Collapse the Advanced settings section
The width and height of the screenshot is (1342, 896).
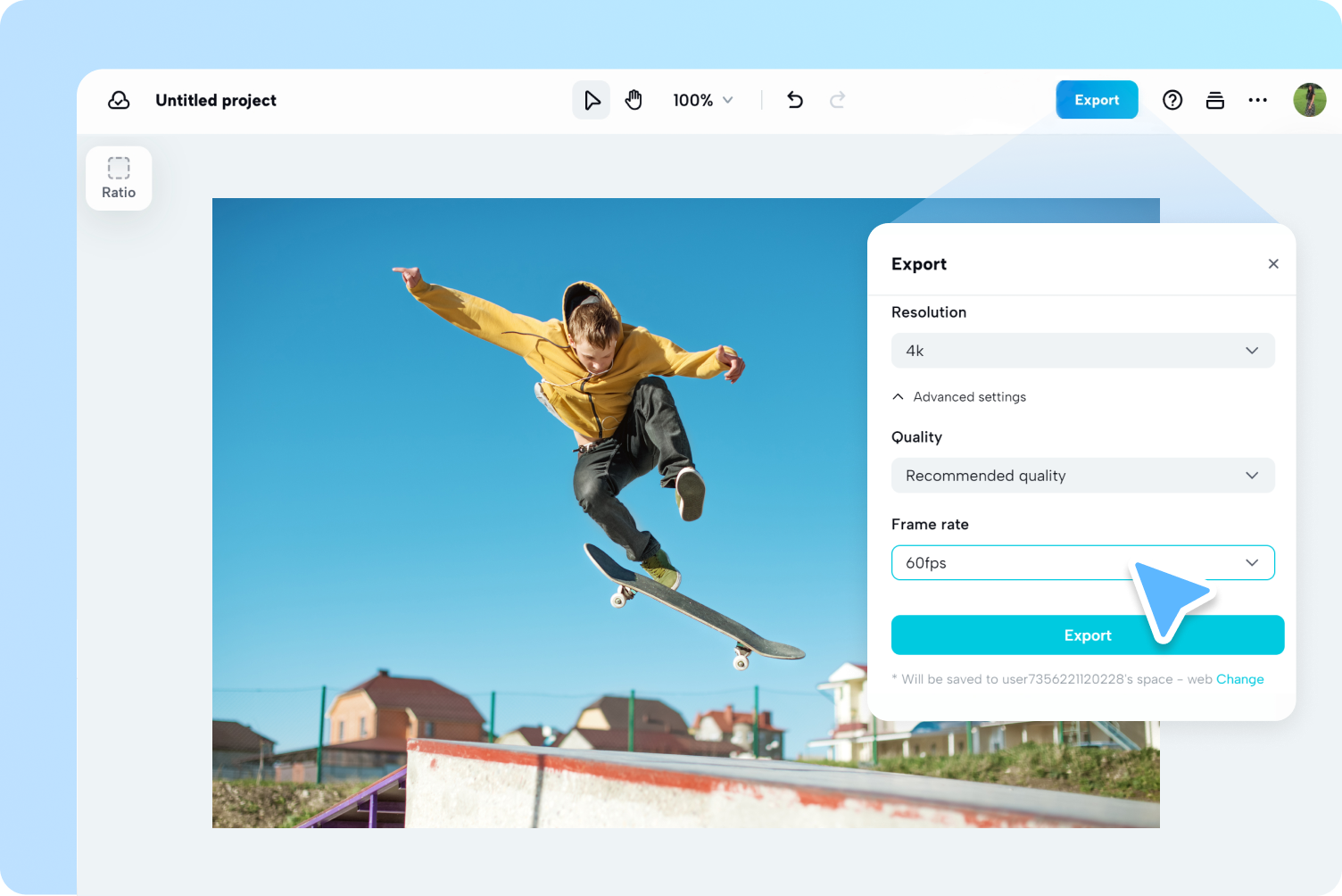959,396
